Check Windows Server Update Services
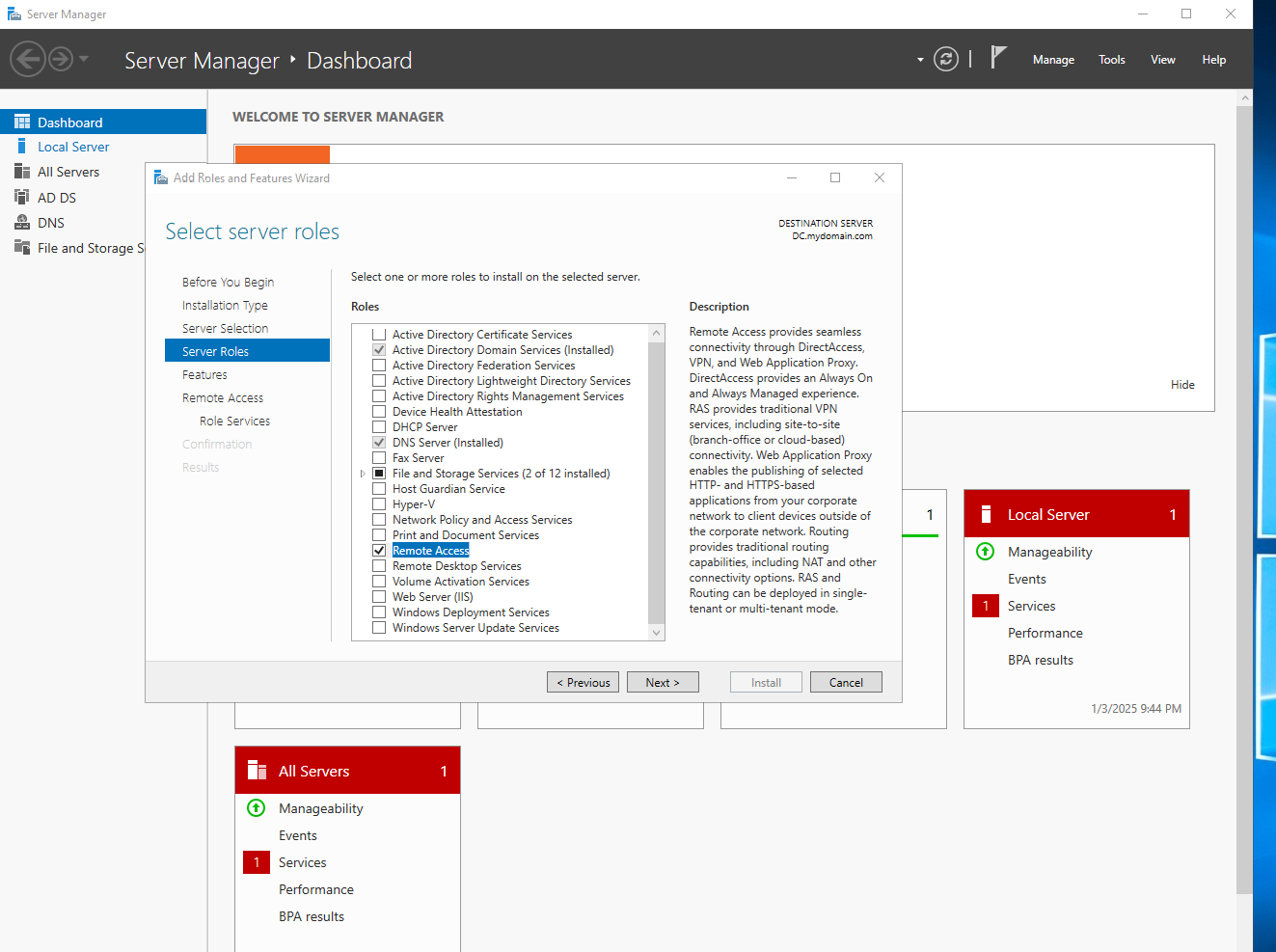This screenshot has height=952, width=1276. (379, 628)
